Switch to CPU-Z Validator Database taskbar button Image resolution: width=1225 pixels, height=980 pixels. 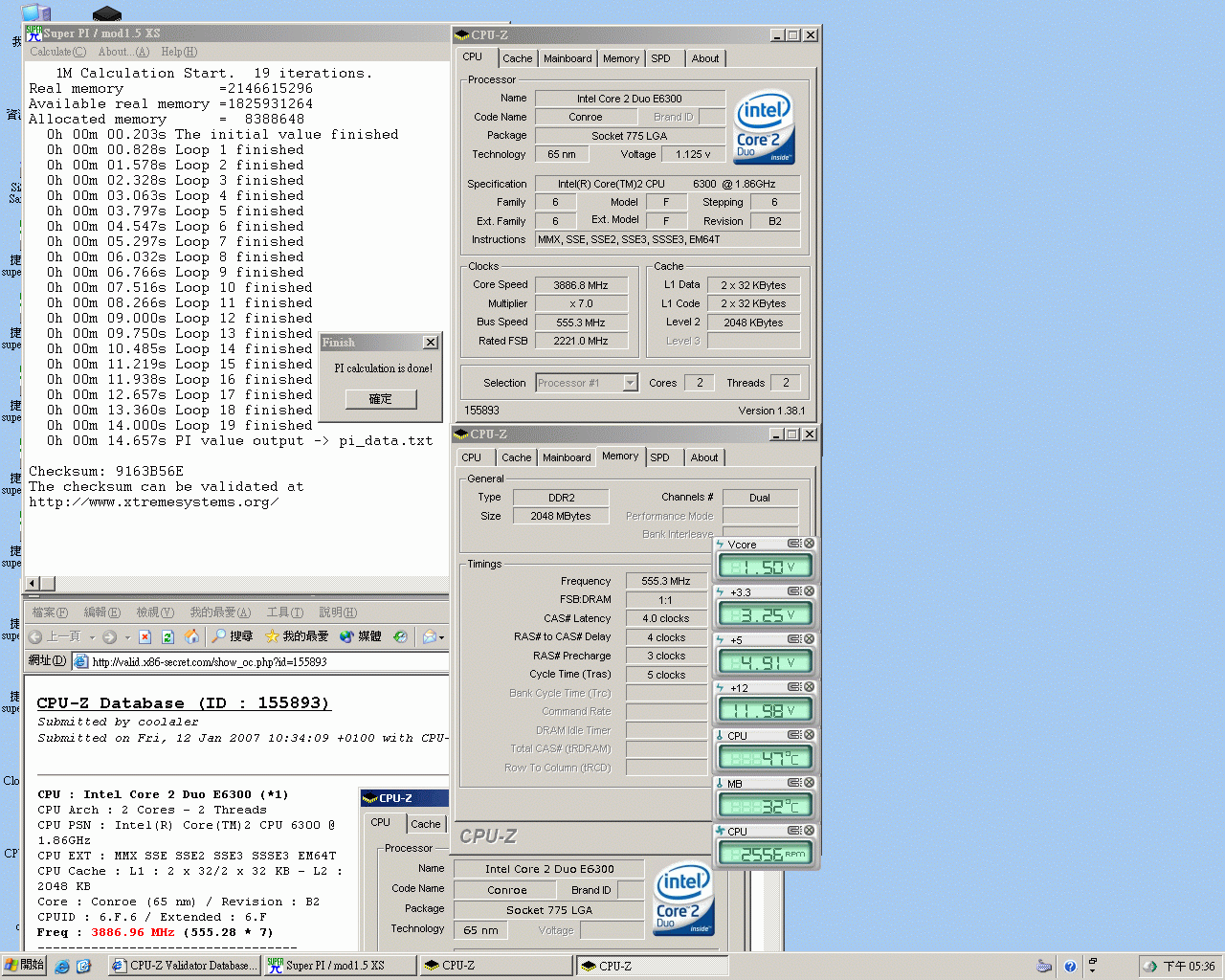click(184, 966)
